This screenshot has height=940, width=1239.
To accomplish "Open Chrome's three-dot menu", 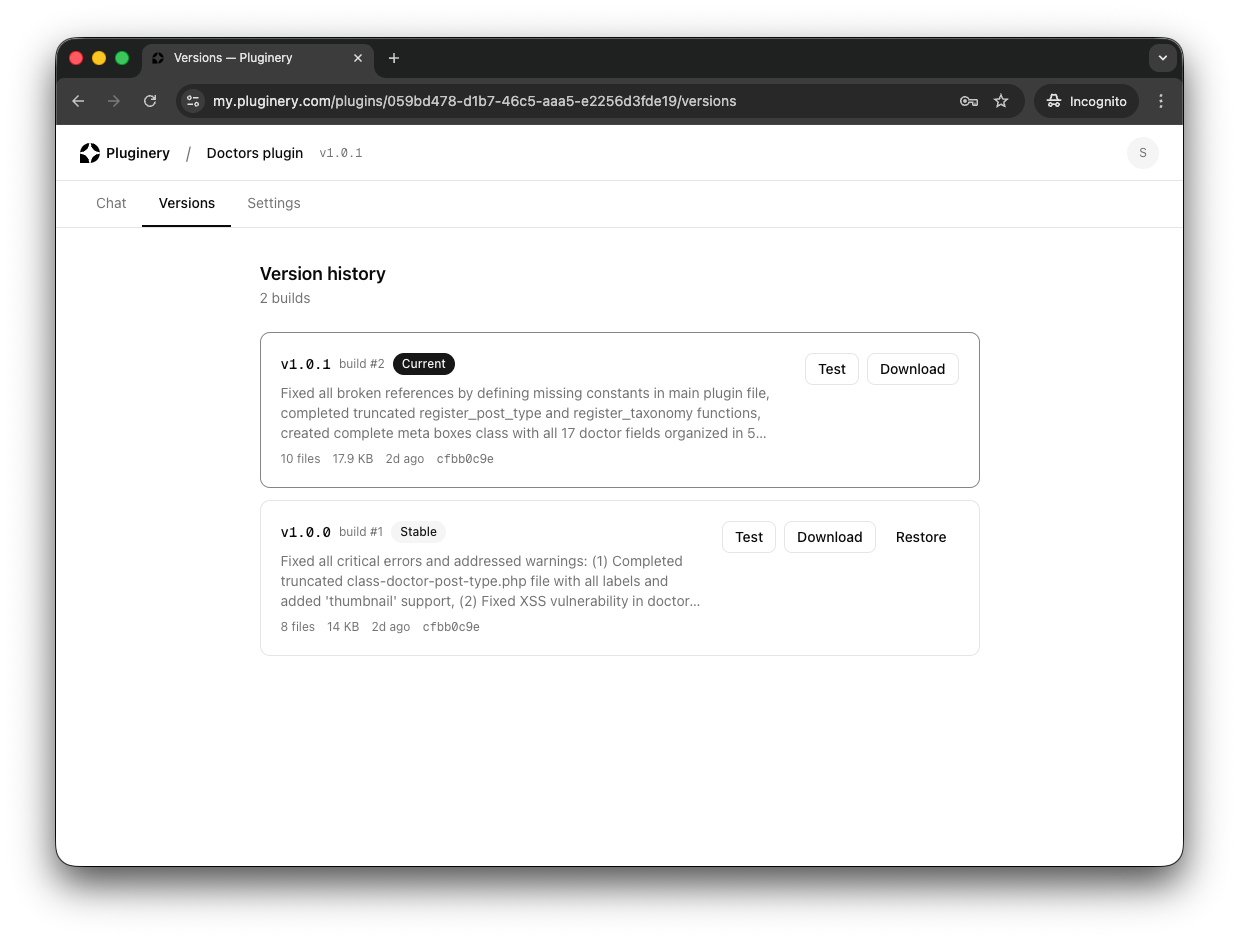I will 1161,101.
